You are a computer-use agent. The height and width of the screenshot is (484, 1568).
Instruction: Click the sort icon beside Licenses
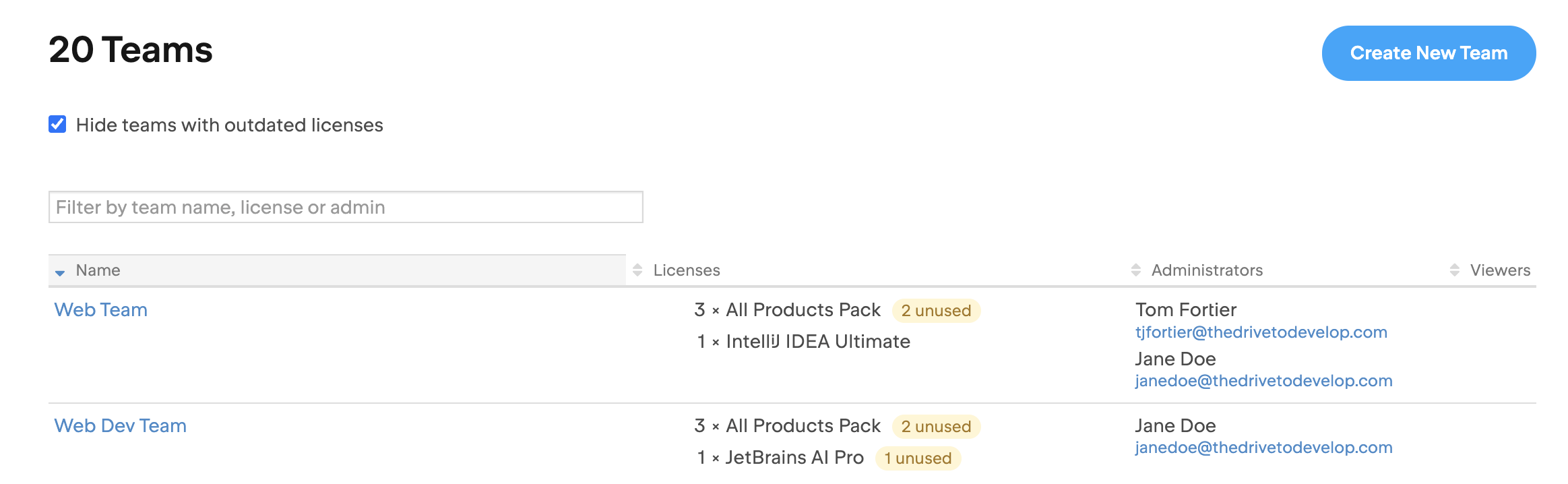click(637, 270)
